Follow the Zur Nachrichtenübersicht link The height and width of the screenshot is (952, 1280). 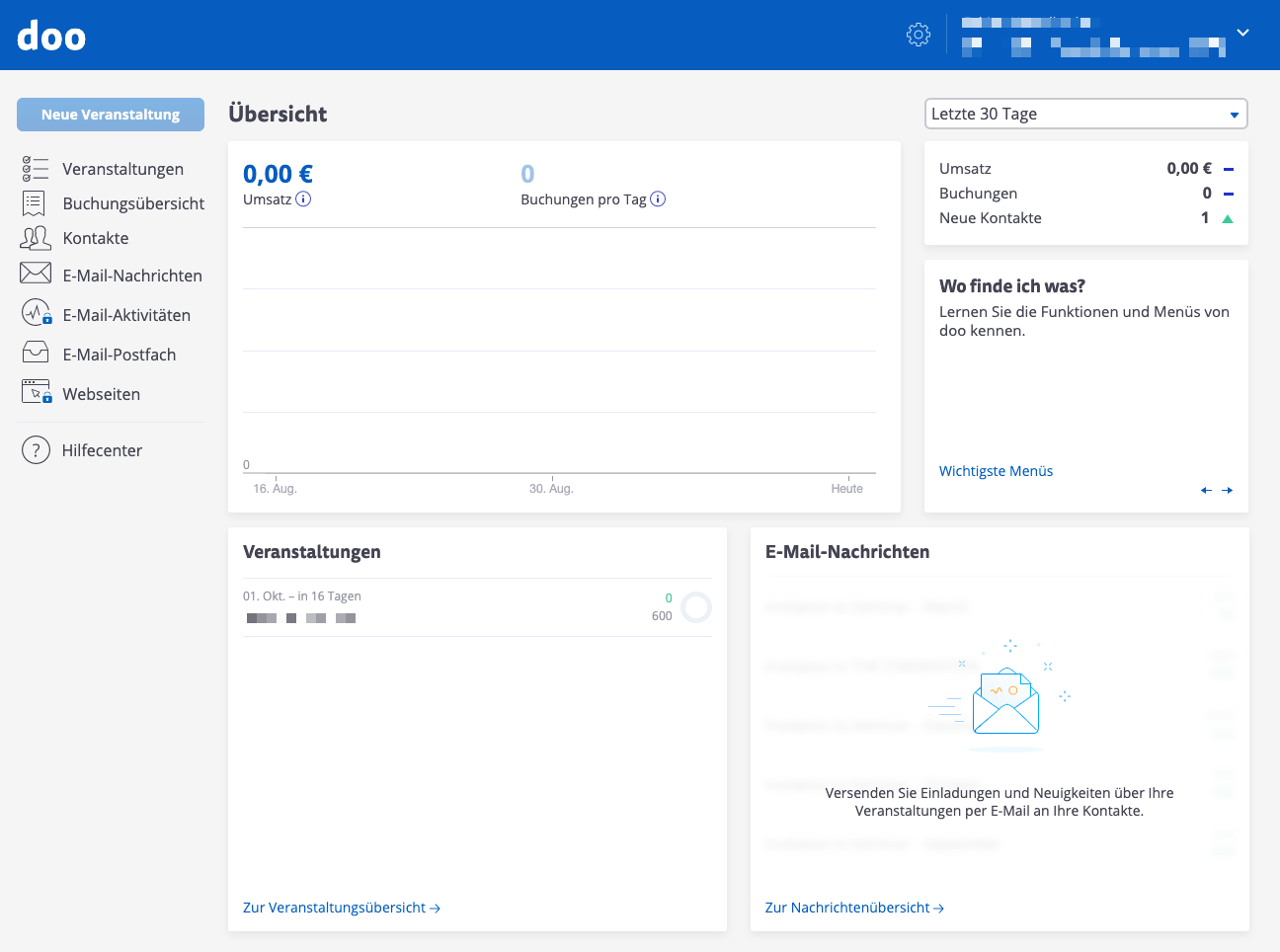tap(854, 908)
